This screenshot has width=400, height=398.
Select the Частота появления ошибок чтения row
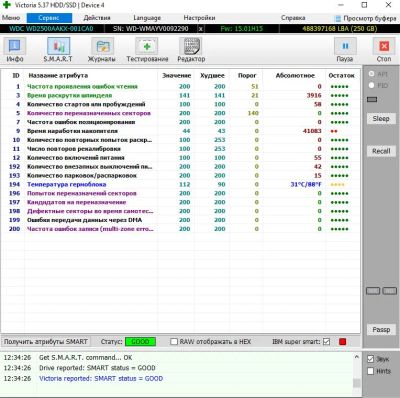click(180, 87)
